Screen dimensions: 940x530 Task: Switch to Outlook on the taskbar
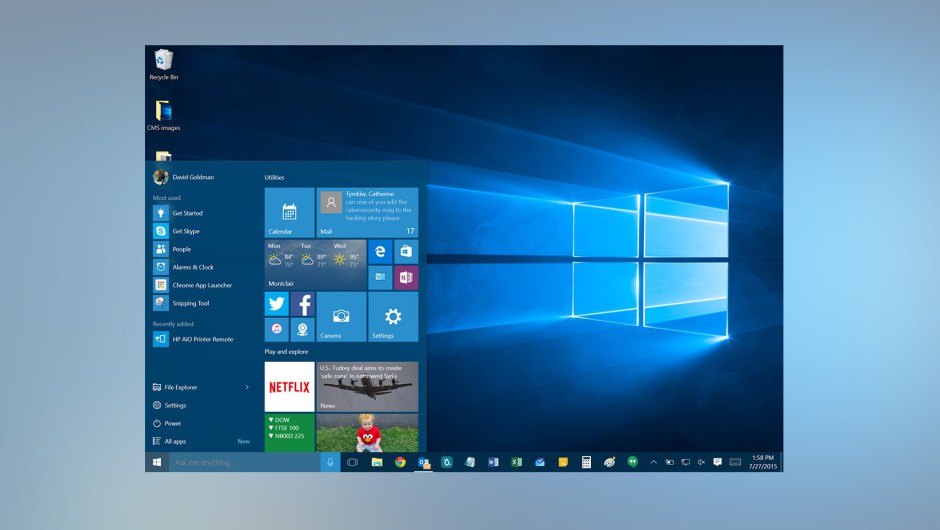coord(423,462)
